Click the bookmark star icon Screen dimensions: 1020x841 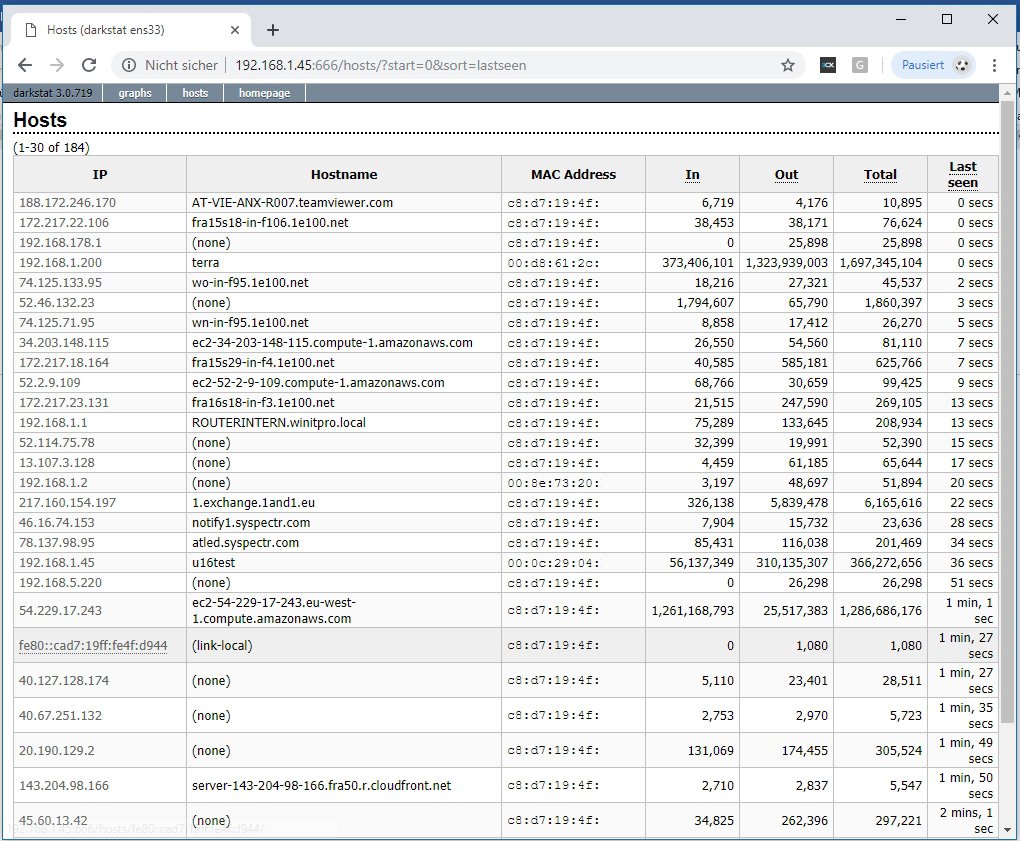[x=789, y=64]
